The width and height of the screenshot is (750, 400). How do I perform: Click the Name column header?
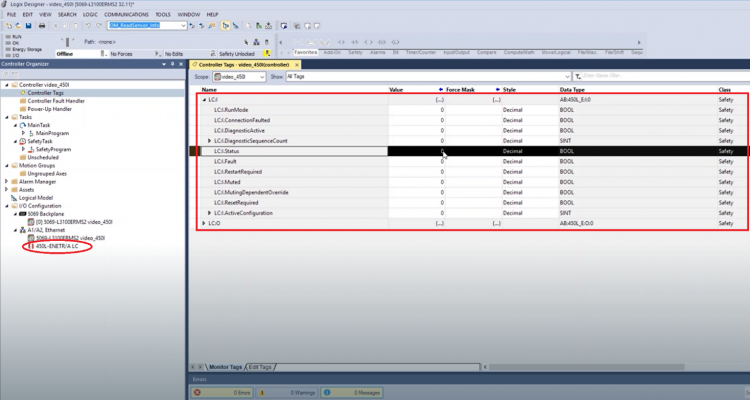tap(209, 89)
